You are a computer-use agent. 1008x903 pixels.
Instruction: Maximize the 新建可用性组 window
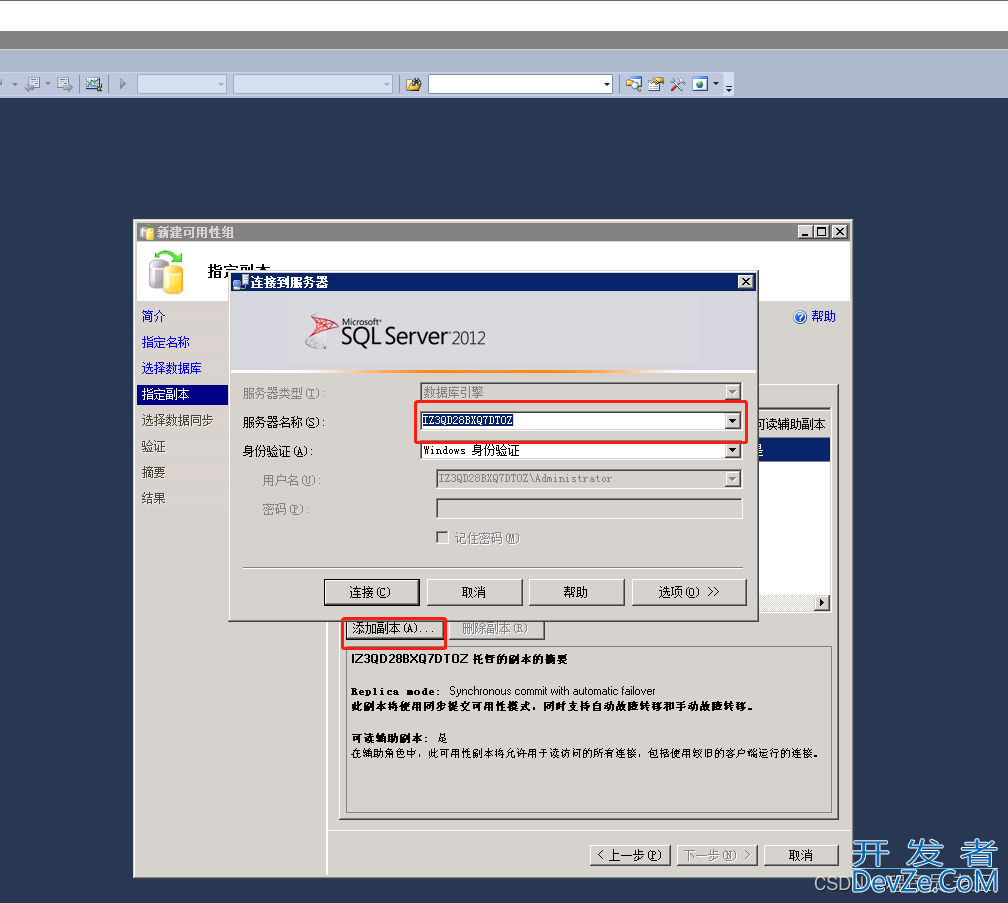point(822,231)
